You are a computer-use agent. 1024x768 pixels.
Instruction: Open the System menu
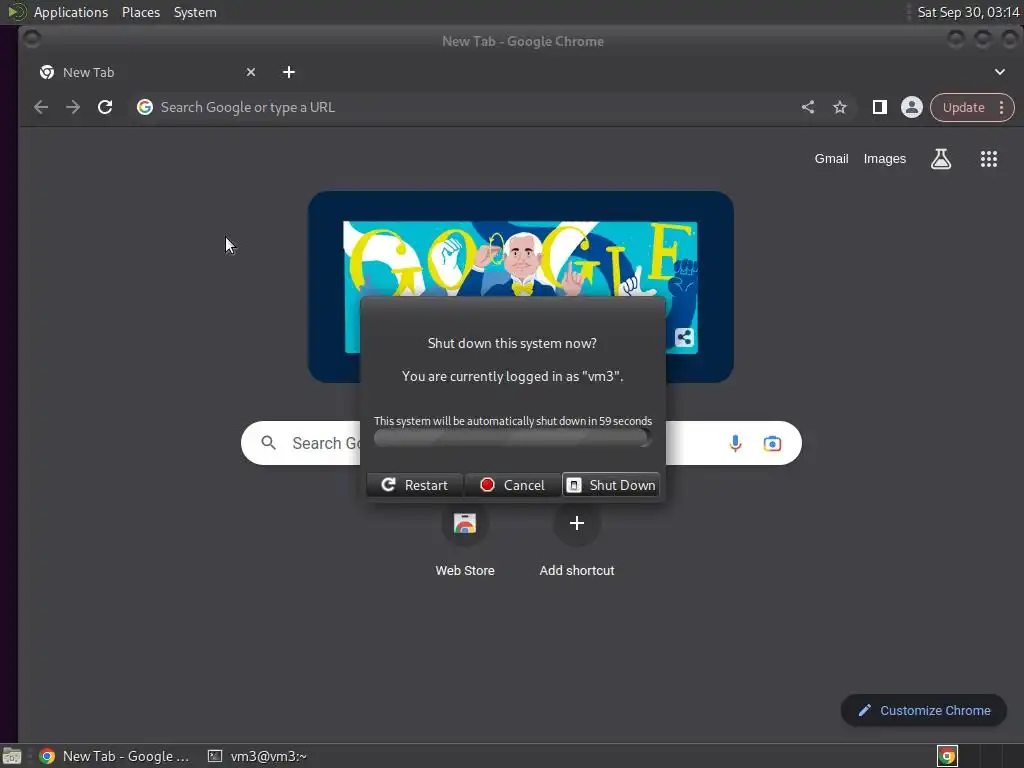[x=195, y=12]
